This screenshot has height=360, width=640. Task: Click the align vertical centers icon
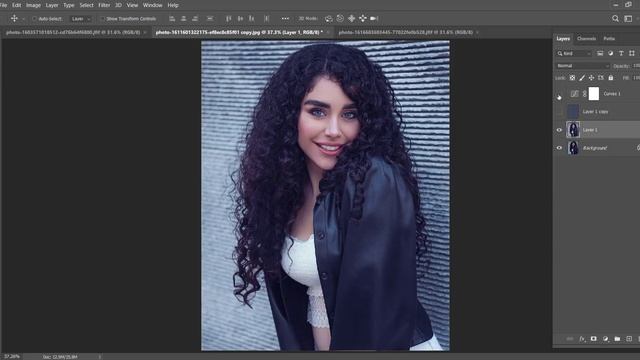[240, 18]
